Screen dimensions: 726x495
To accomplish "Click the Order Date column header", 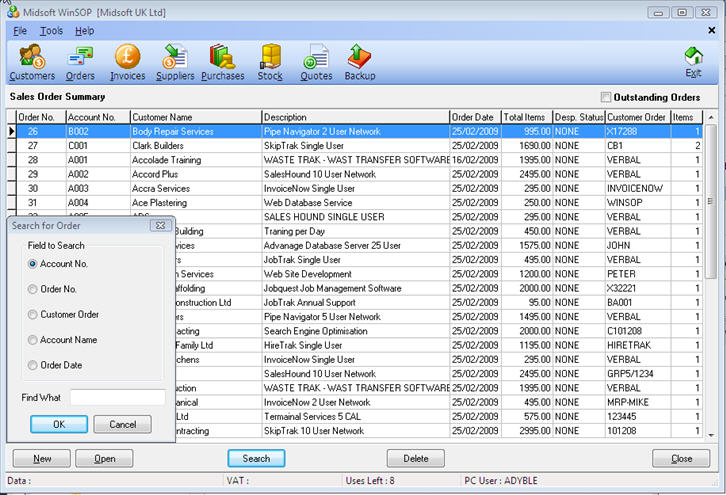I will point(476,117).
